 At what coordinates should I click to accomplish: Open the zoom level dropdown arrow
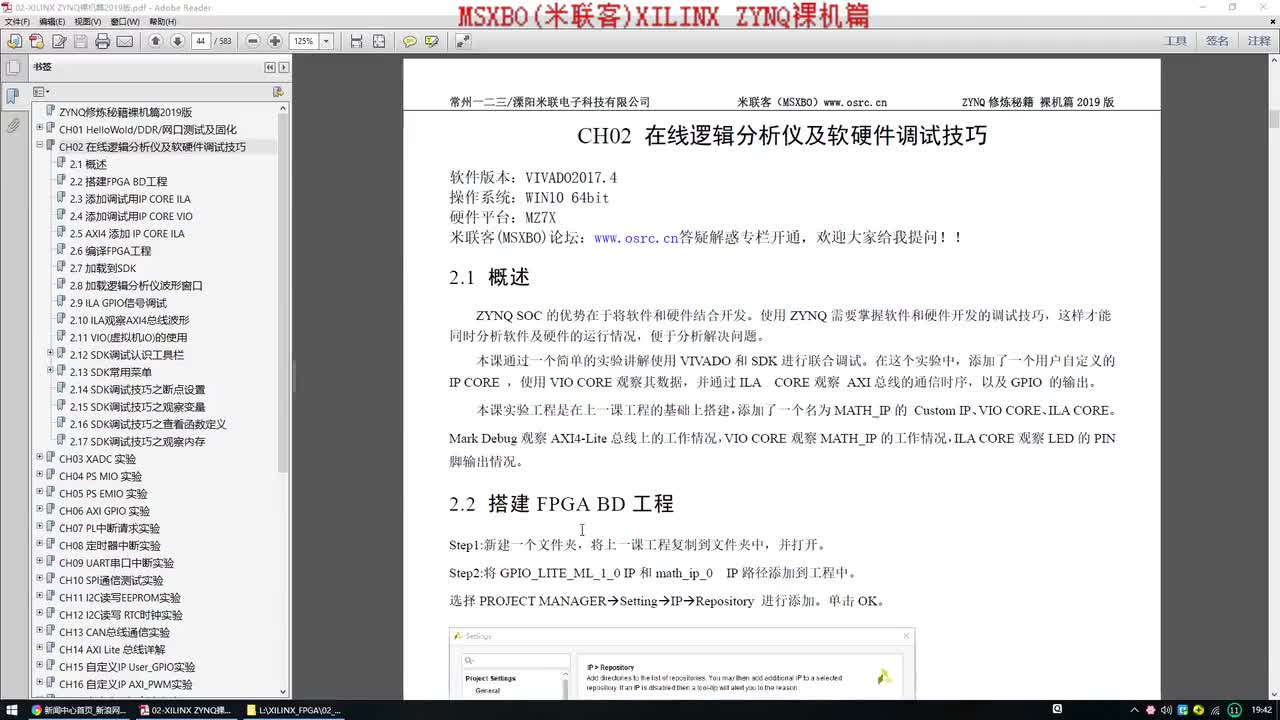tap(326, 41)
